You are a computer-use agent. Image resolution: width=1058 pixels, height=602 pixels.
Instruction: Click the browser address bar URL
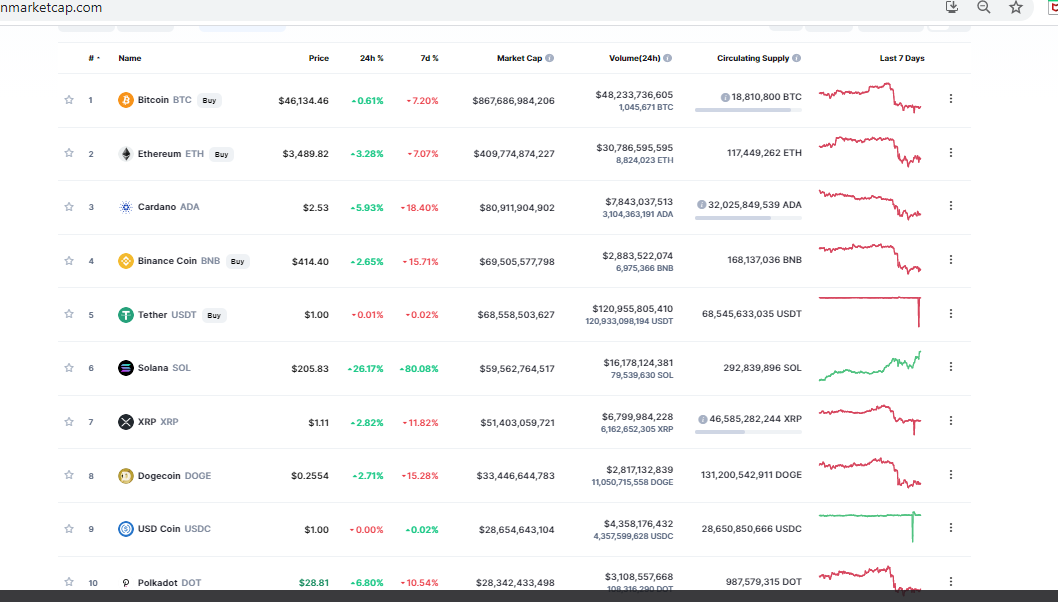51,7
